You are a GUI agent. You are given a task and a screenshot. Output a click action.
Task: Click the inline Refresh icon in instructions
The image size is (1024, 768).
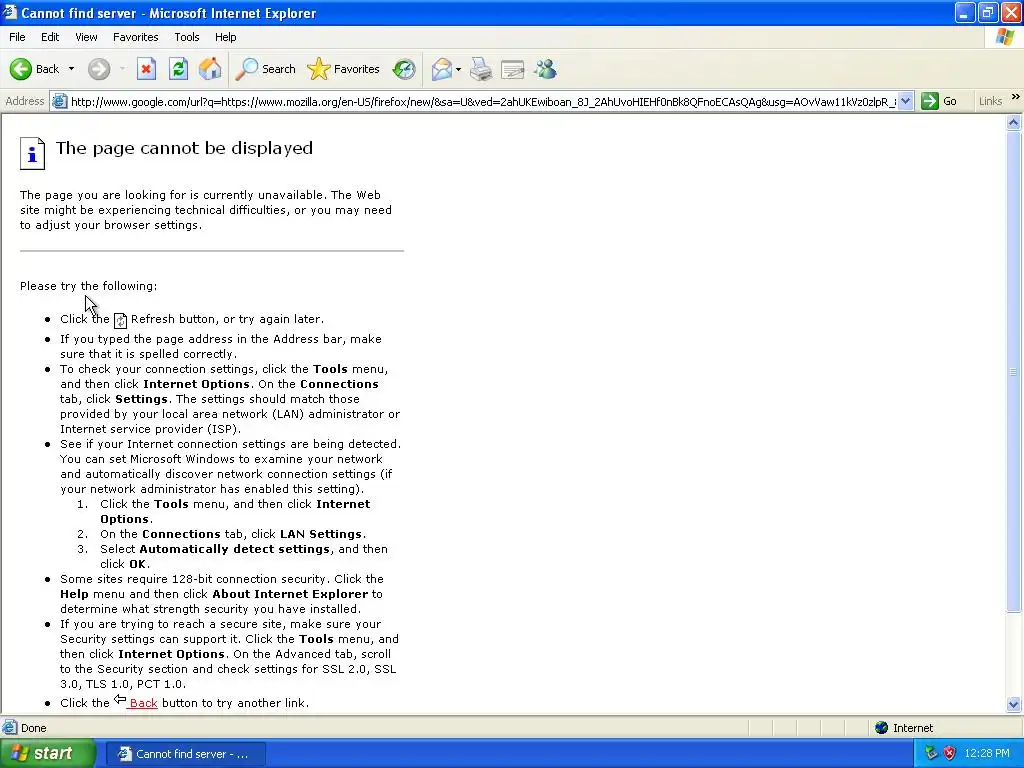pos(120,320)
